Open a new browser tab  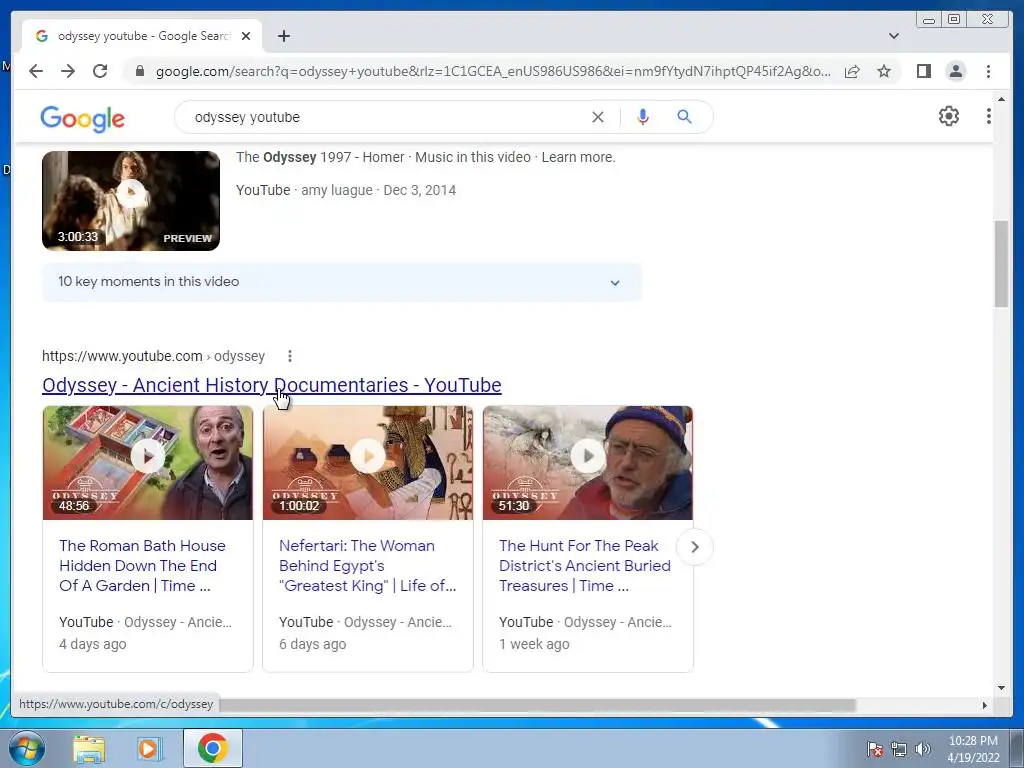pos(283,36)
